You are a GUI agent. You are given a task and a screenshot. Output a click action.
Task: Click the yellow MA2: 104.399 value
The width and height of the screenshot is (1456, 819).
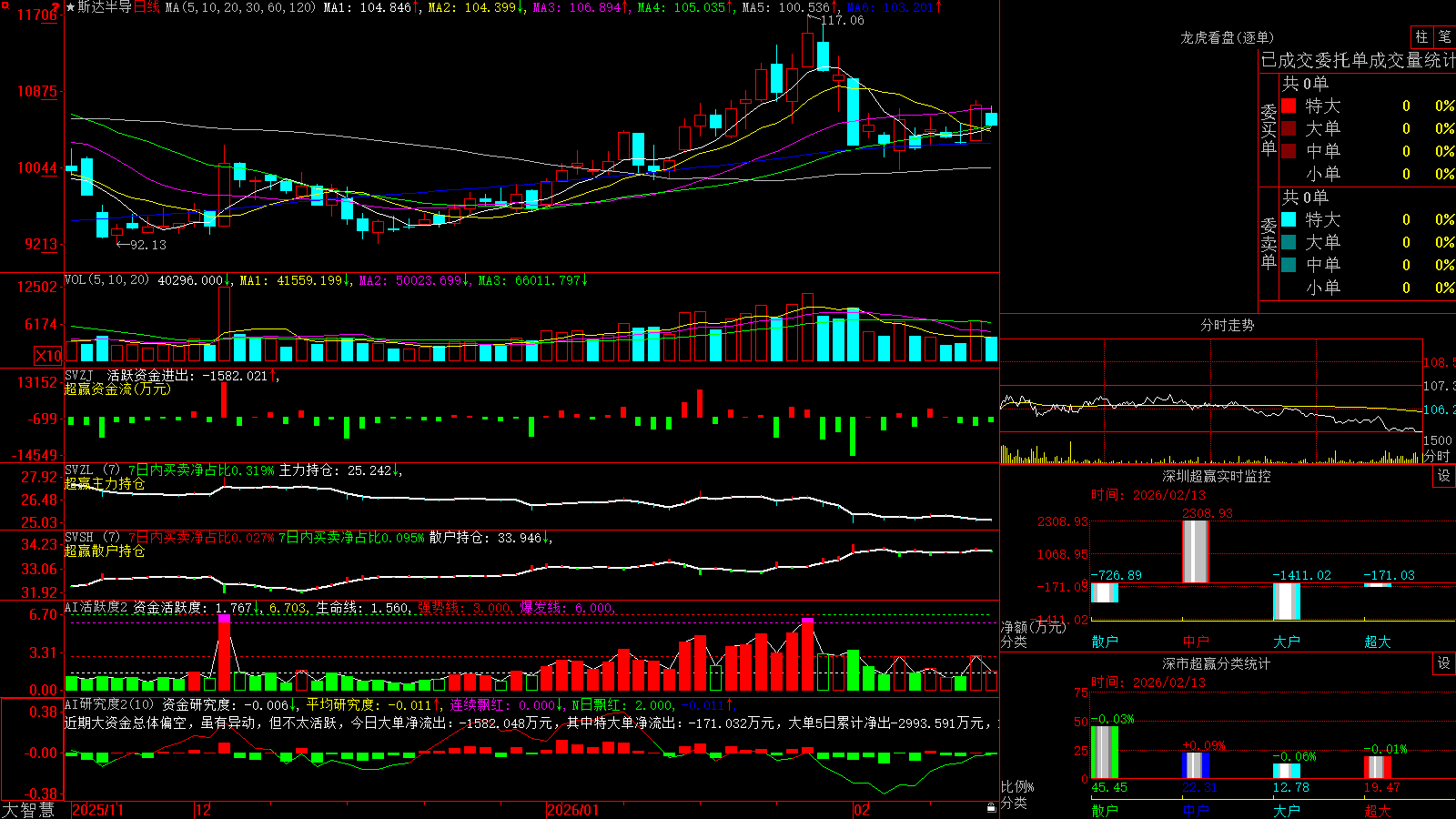click(x=472, y=7)
